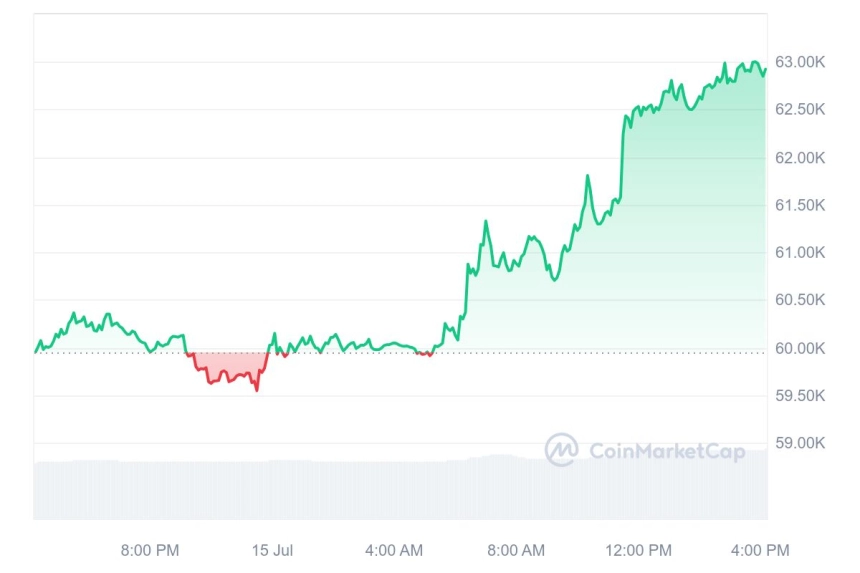
Task: Click the green shaded area under the price line
Action: [x=658, y=247]
